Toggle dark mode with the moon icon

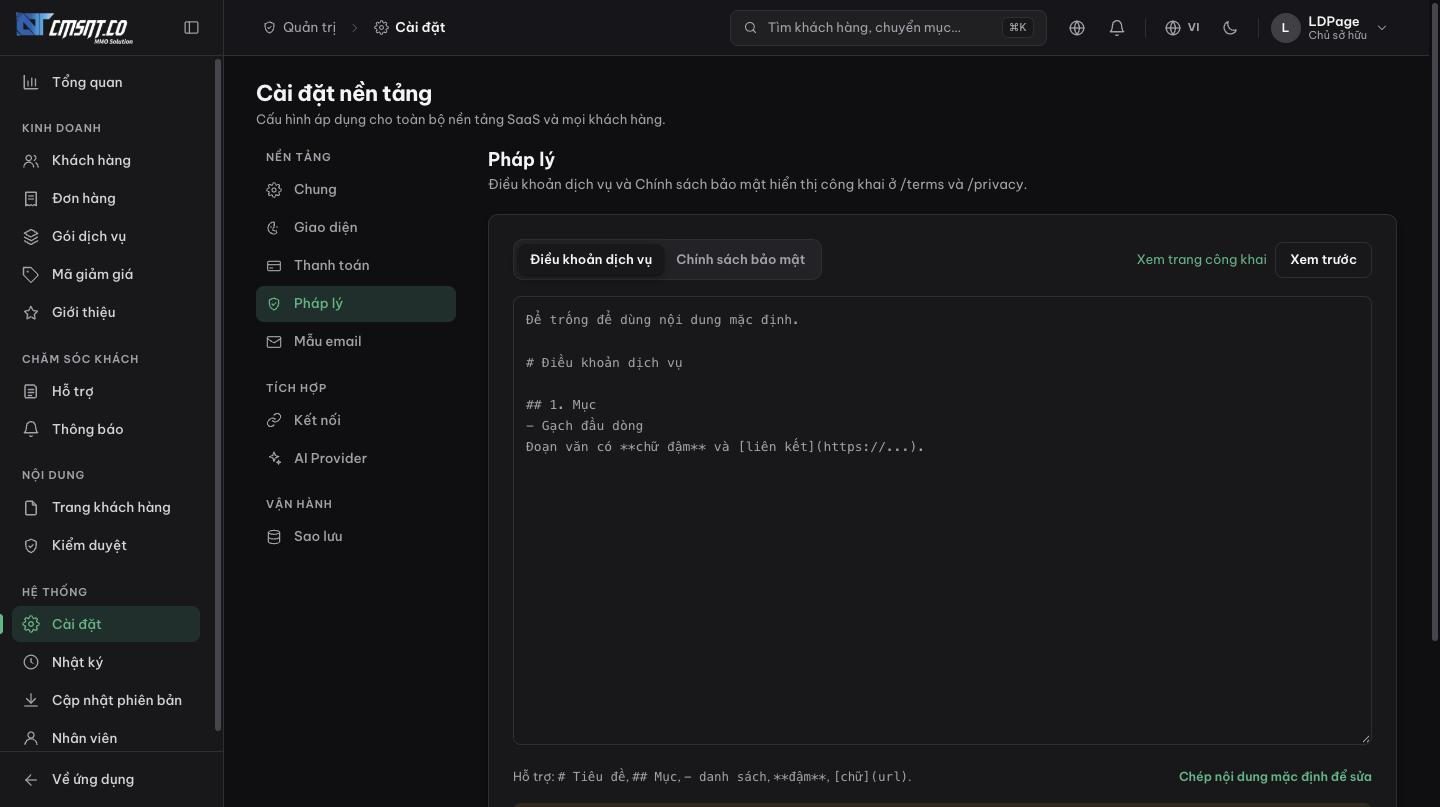point(1230,28)
